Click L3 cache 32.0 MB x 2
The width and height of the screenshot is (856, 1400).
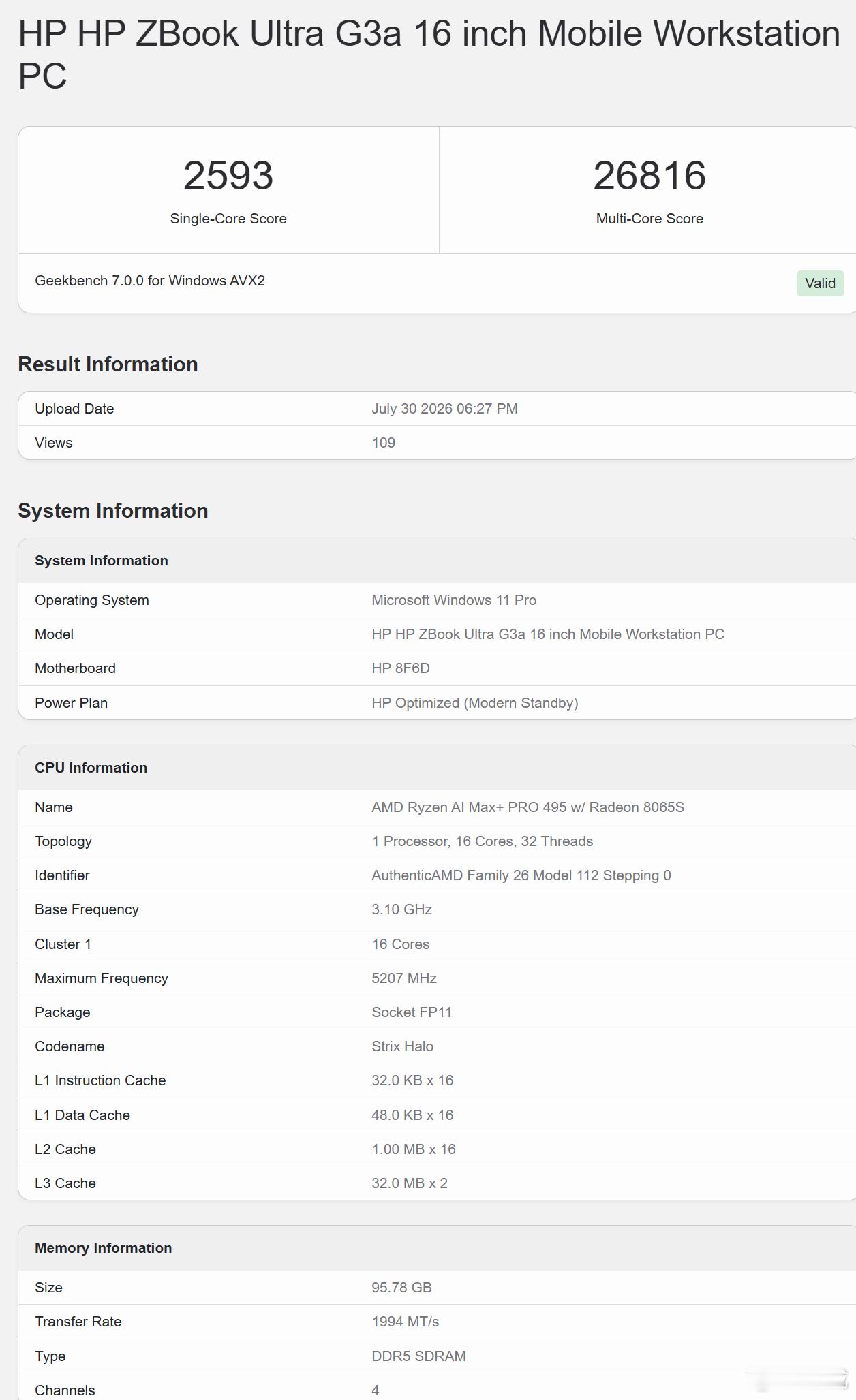pyautogui.click(x=410, y=1183)
